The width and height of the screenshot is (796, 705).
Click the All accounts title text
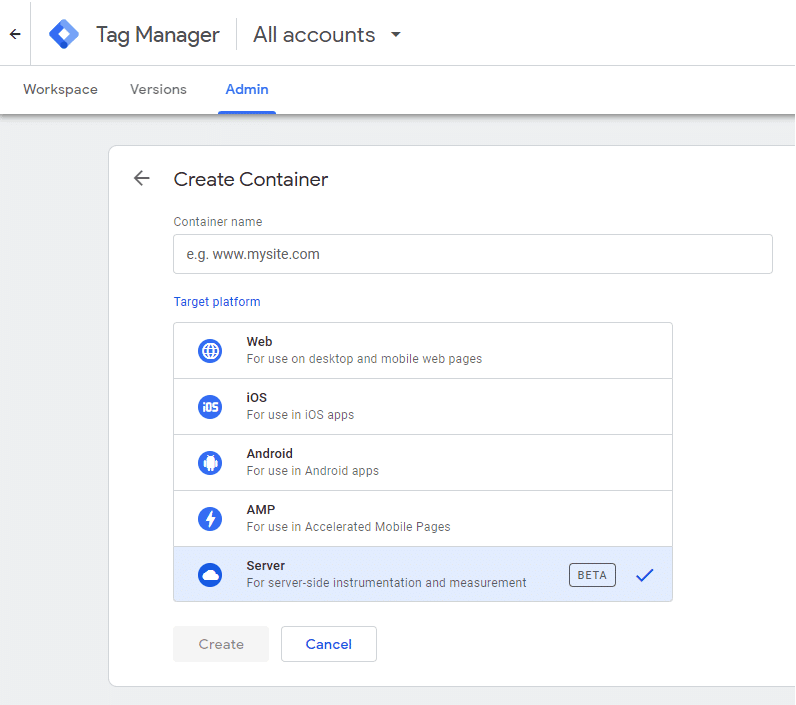coord(314,35)
